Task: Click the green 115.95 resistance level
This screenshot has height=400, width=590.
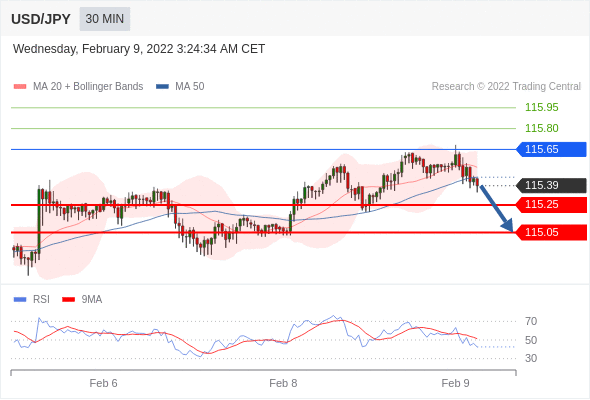Action: click(x=541, y=108)
